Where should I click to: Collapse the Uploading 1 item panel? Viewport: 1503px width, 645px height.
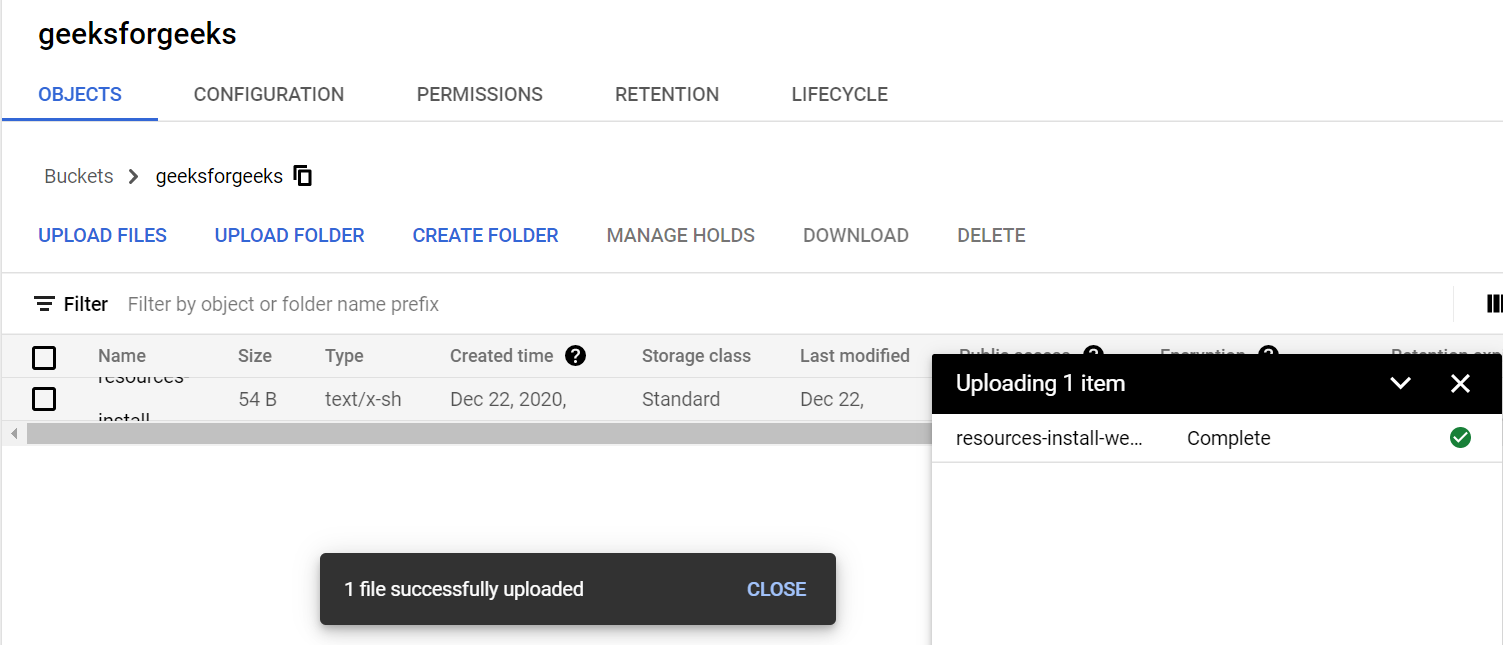coord(1400,383)
